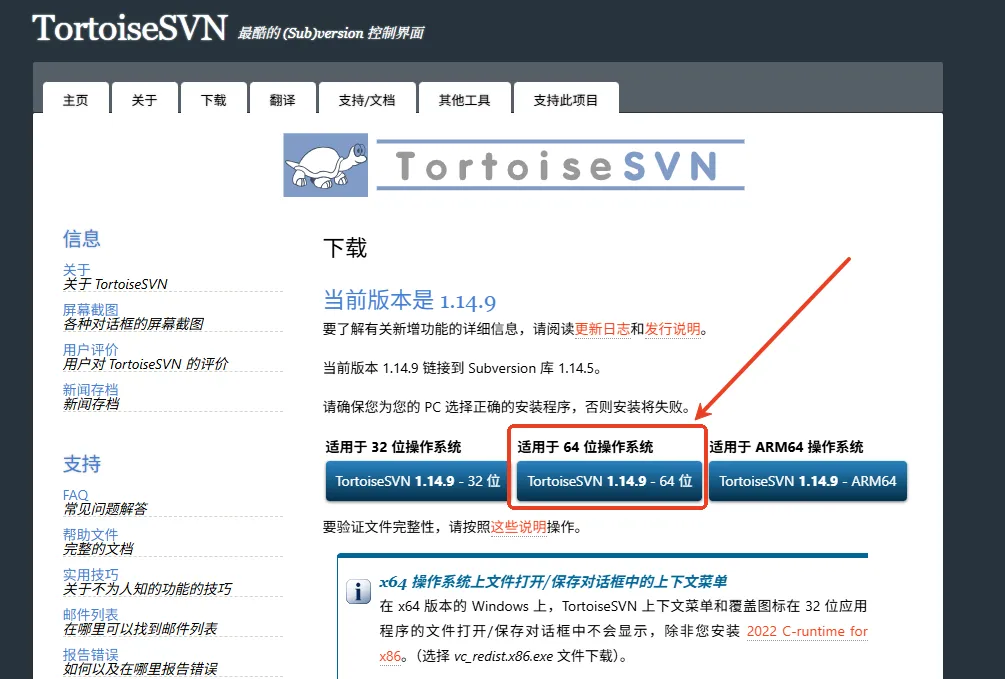Click the text 完整的文档
This screenshot has width=1005, height=679.
[98, 549]
